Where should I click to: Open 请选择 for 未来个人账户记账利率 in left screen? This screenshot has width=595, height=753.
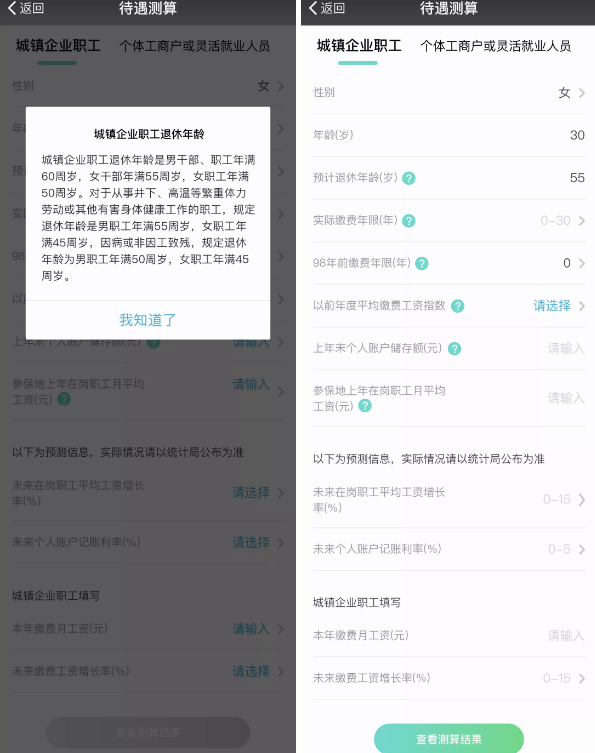(x=251, y=543)
